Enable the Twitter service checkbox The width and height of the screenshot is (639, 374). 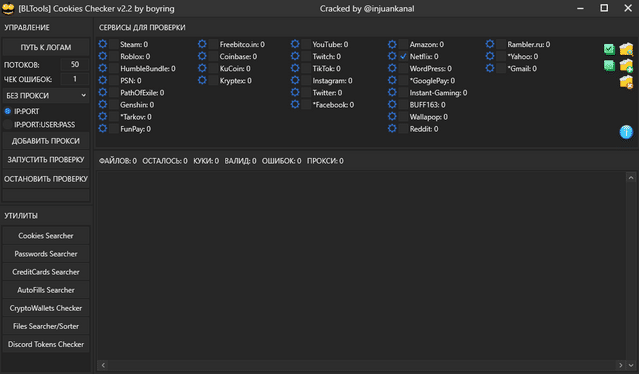(x=306, y=92)
